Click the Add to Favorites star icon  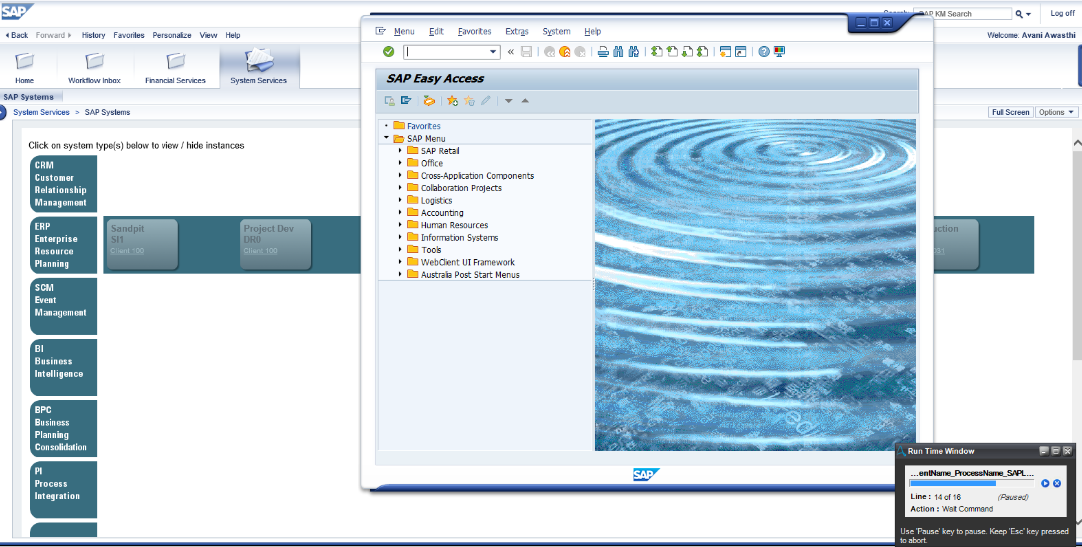coord(452,101)
